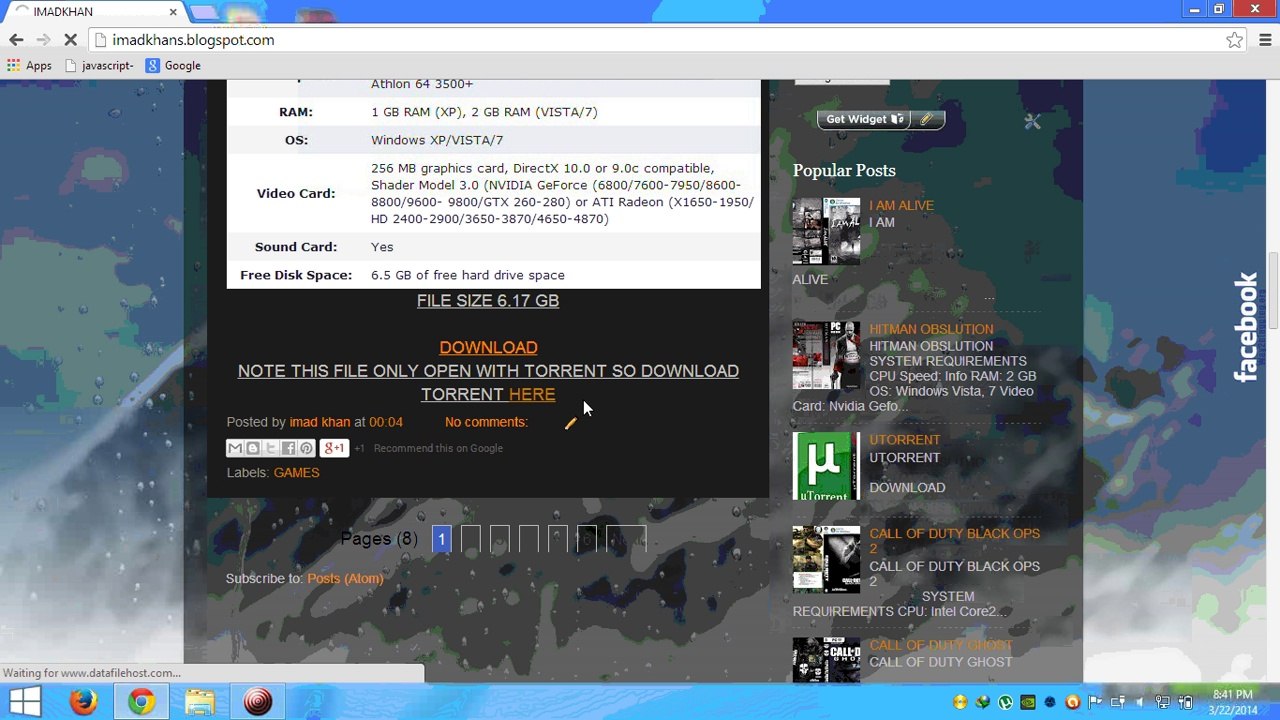Open HITMAN OBSLUTION popular post title
1280x720 pixels.
[x=931, y=329]
